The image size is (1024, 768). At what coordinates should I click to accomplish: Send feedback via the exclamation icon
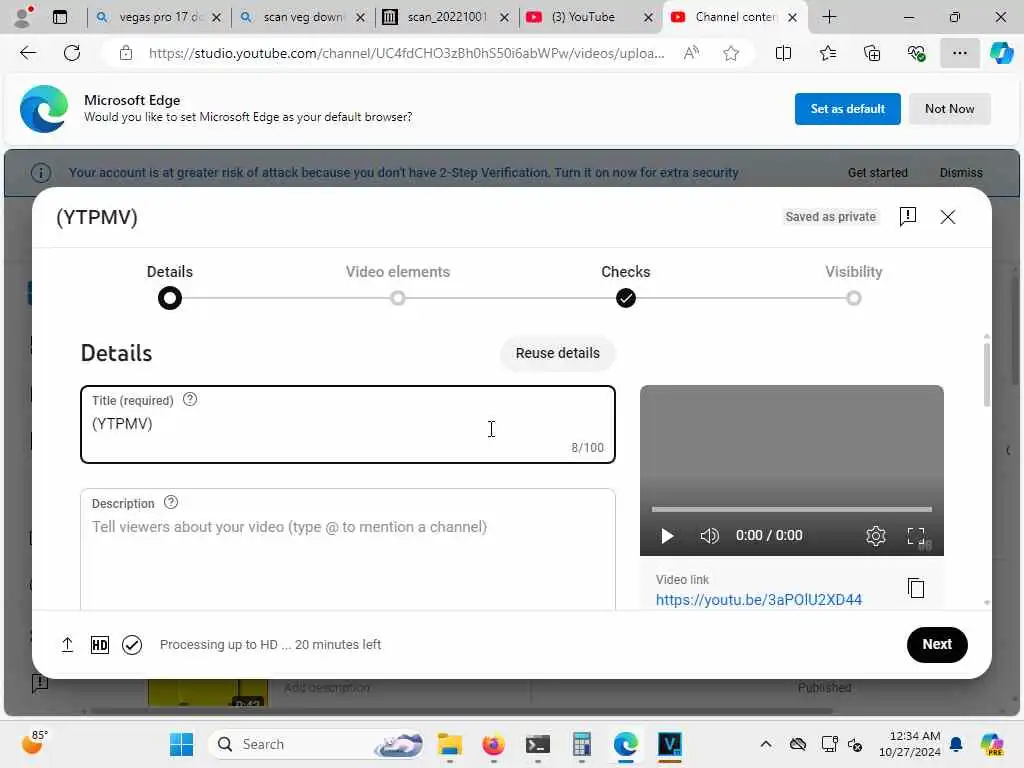(908, 216)
